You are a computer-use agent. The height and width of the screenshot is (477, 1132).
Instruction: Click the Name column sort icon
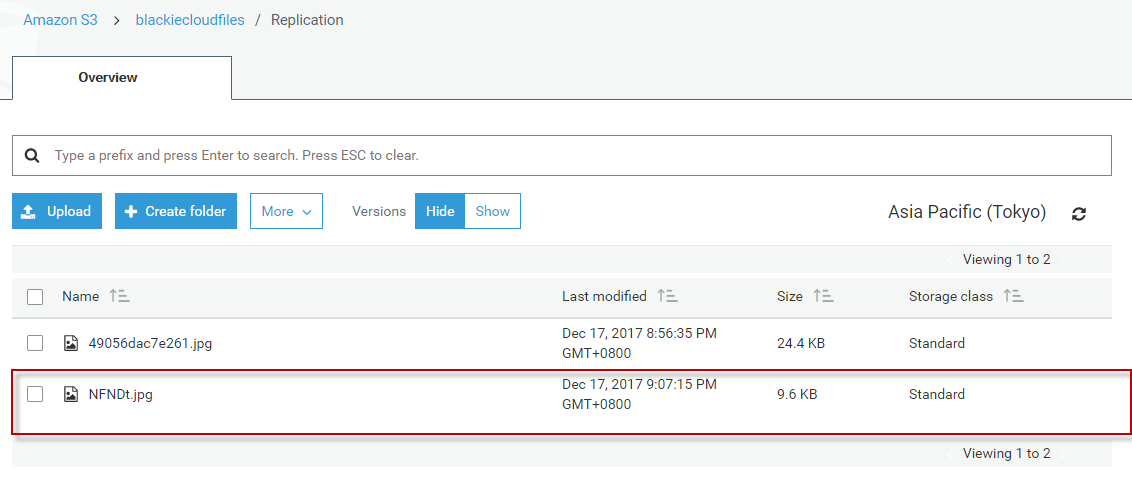coord(119,296)
